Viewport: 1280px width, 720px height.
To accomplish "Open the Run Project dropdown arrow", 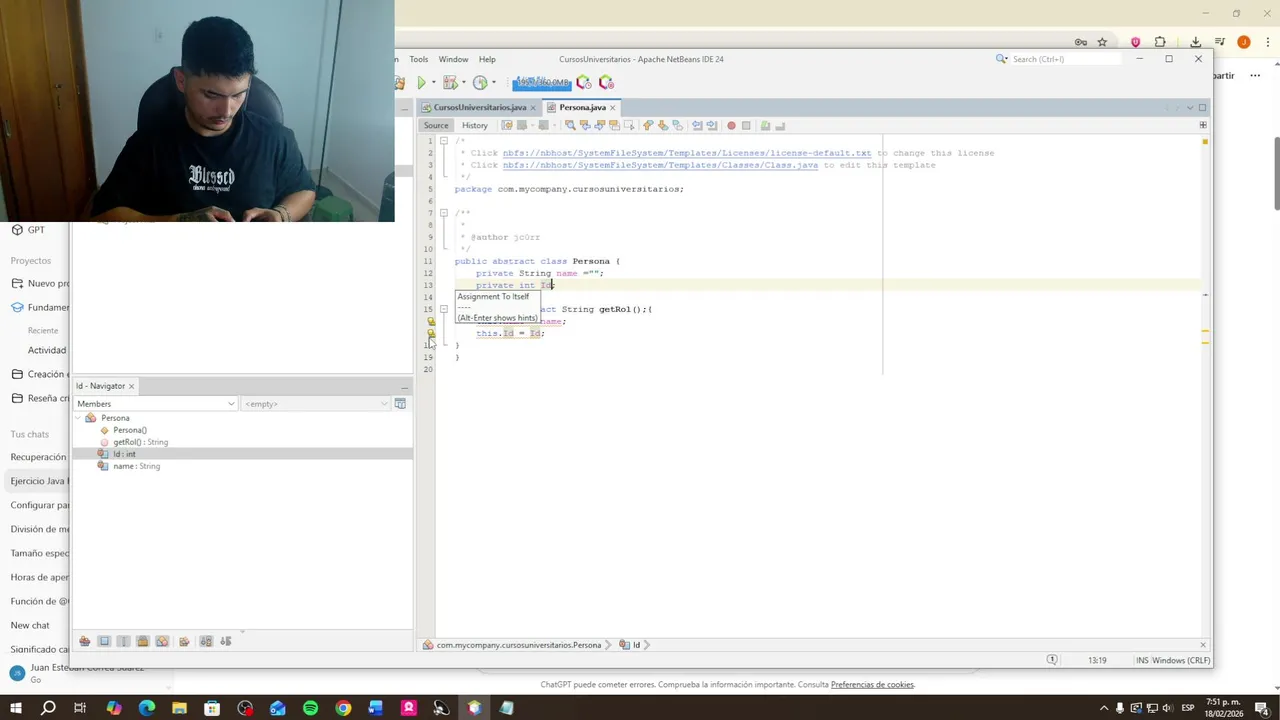I will point(433,83).
